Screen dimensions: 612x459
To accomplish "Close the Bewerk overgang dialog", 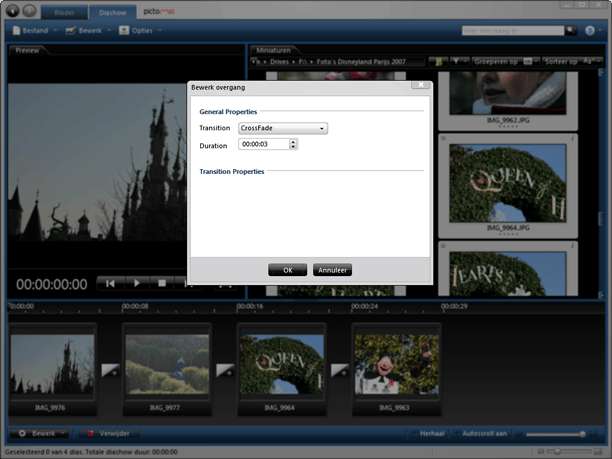I will coord(421,85).
